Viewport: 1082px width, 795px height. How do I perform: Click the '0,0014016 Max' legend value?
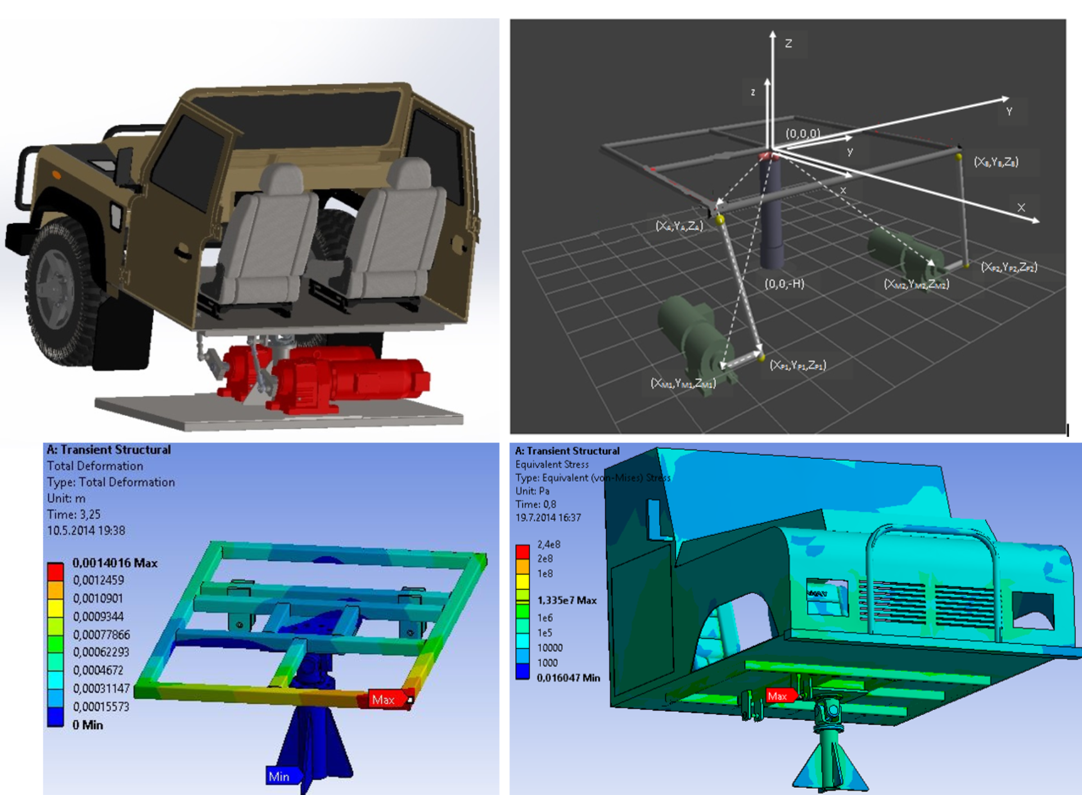[x=115, y=563]
